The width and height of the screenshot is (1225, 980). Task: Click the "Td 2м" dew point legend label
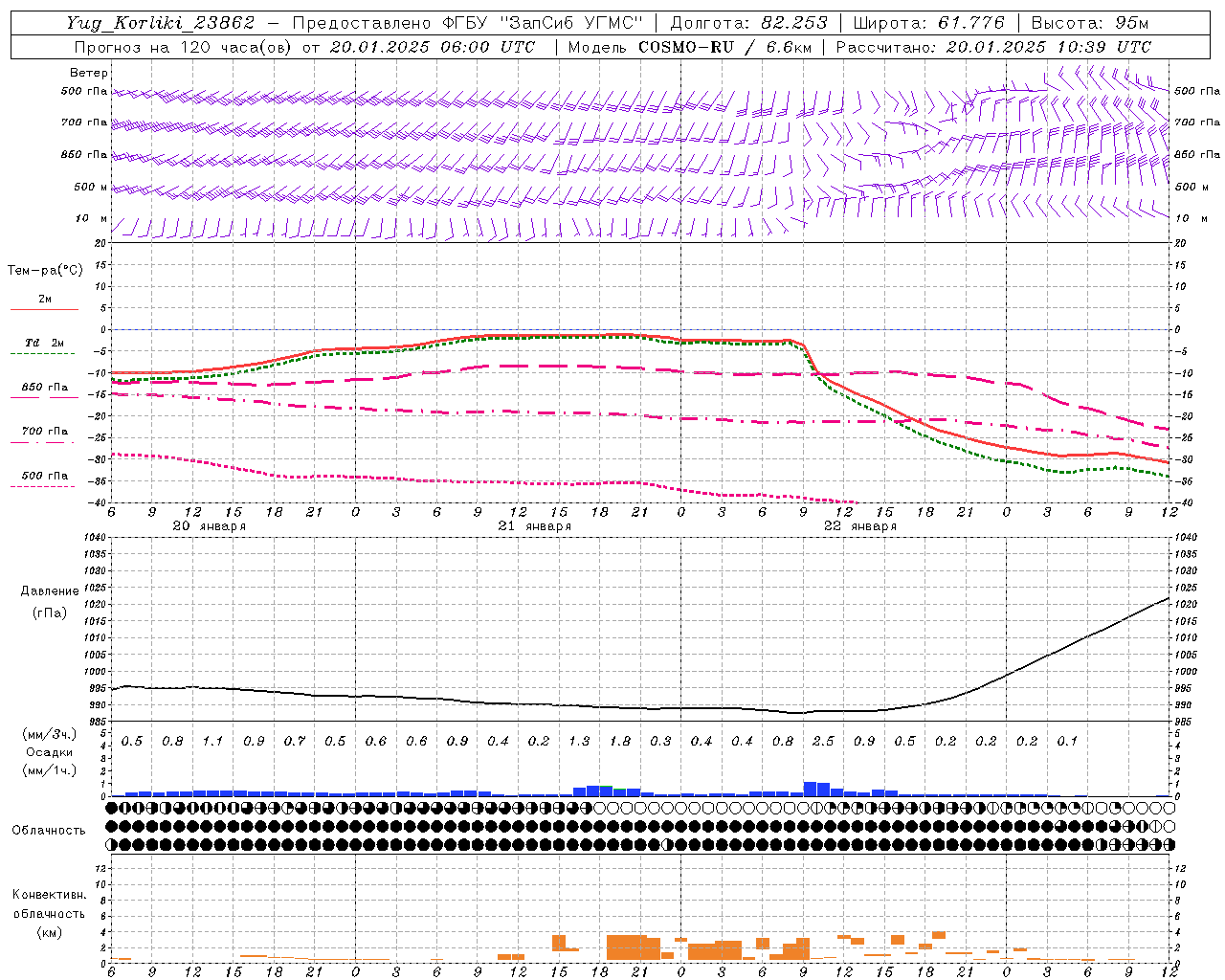pos(44,343)
